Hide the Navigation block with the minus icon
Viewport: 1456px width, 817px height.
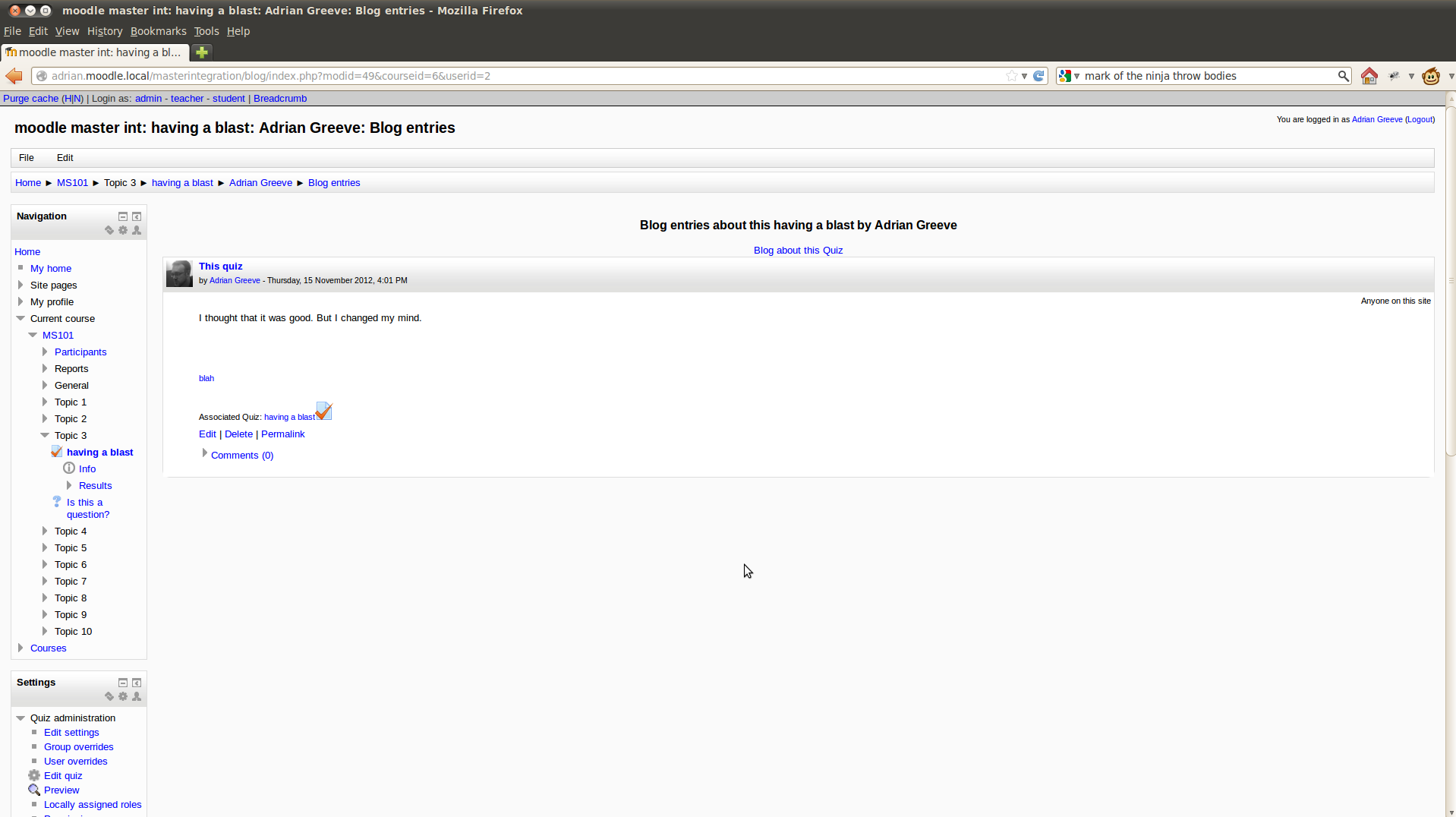point(123,216)
